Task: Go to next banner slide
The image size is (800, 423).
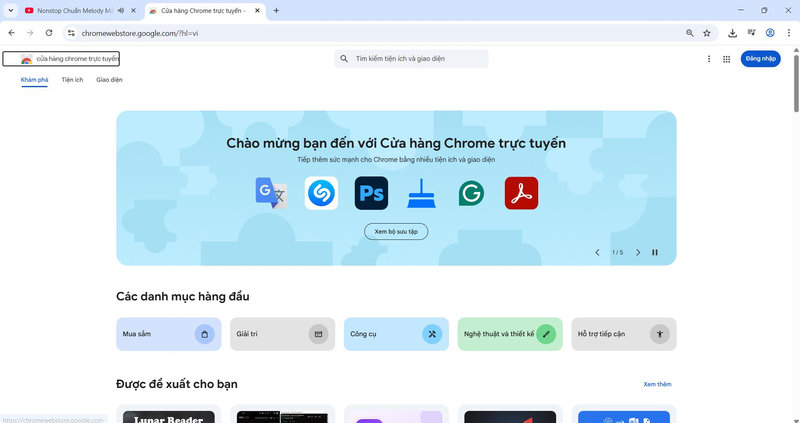Action: [x=638, y=253]
